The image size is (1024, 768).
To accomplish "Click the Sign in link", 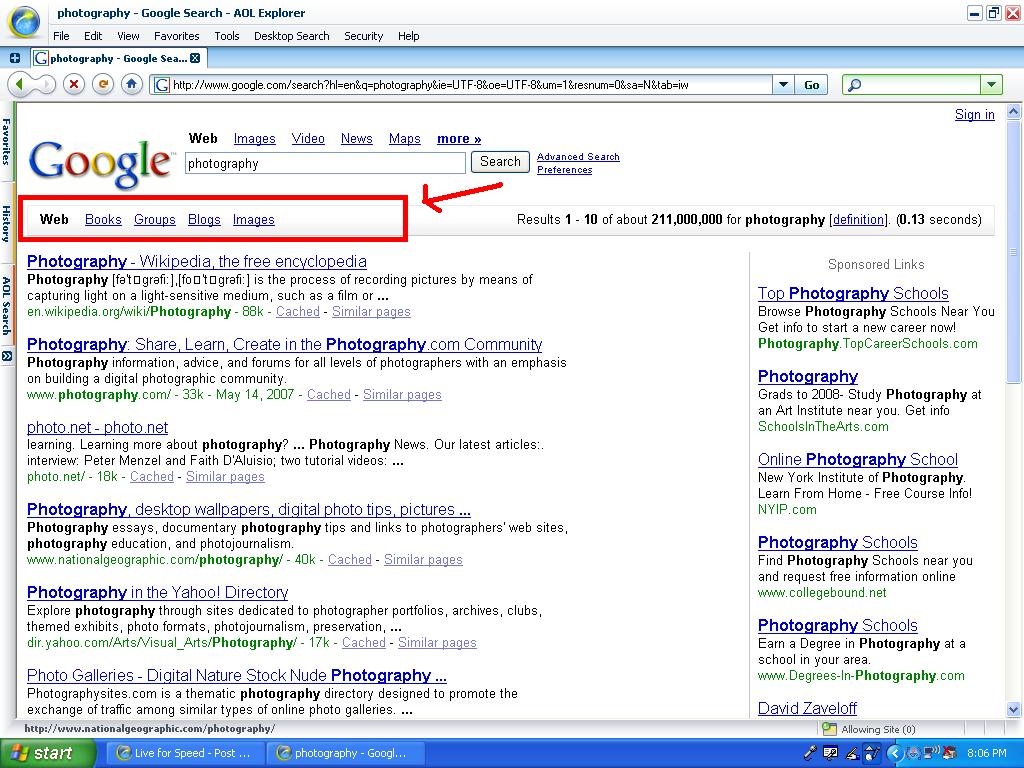I will coord(974,114).
